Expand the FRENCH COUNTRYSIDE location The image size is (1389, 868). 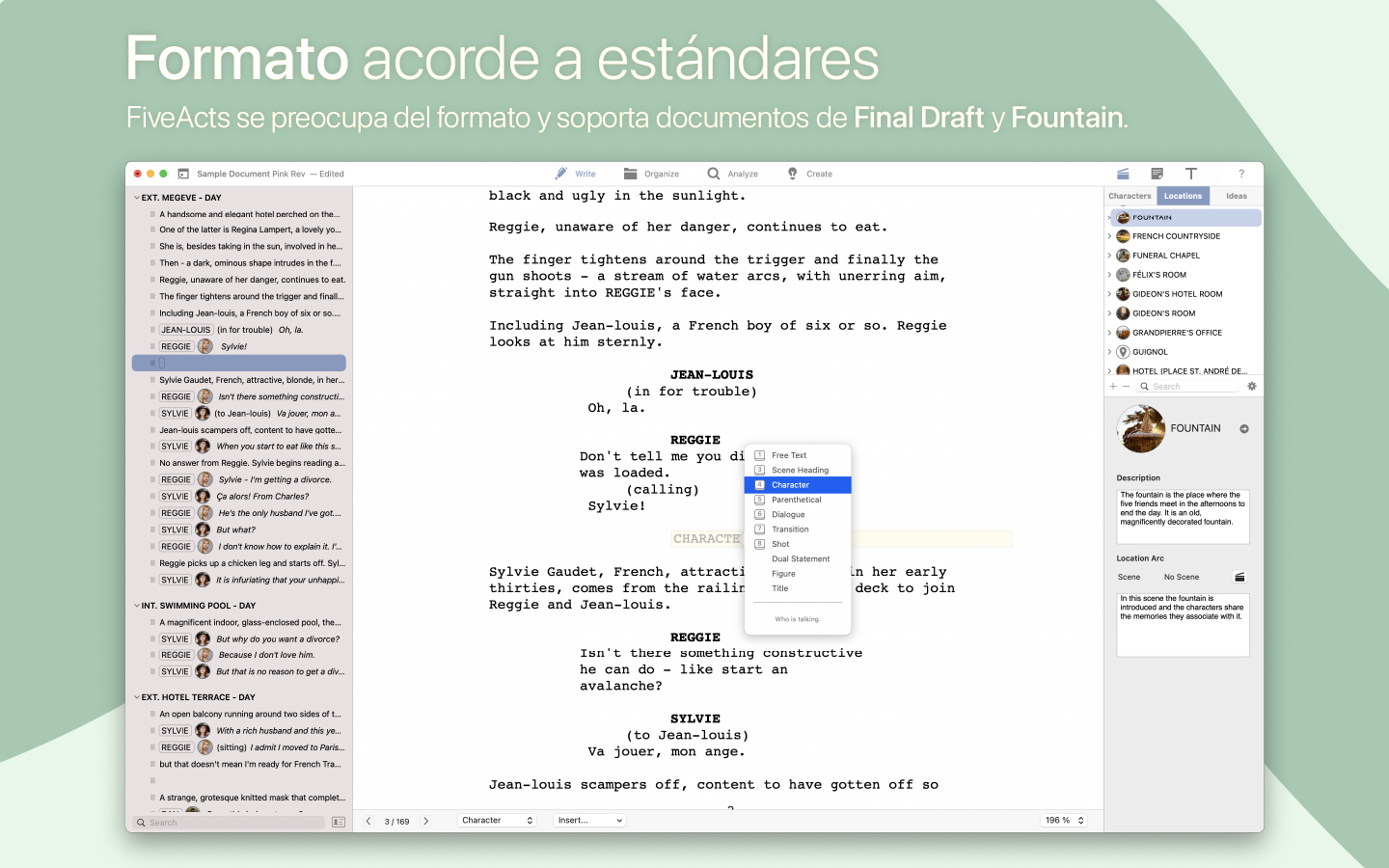[1109, 236]
